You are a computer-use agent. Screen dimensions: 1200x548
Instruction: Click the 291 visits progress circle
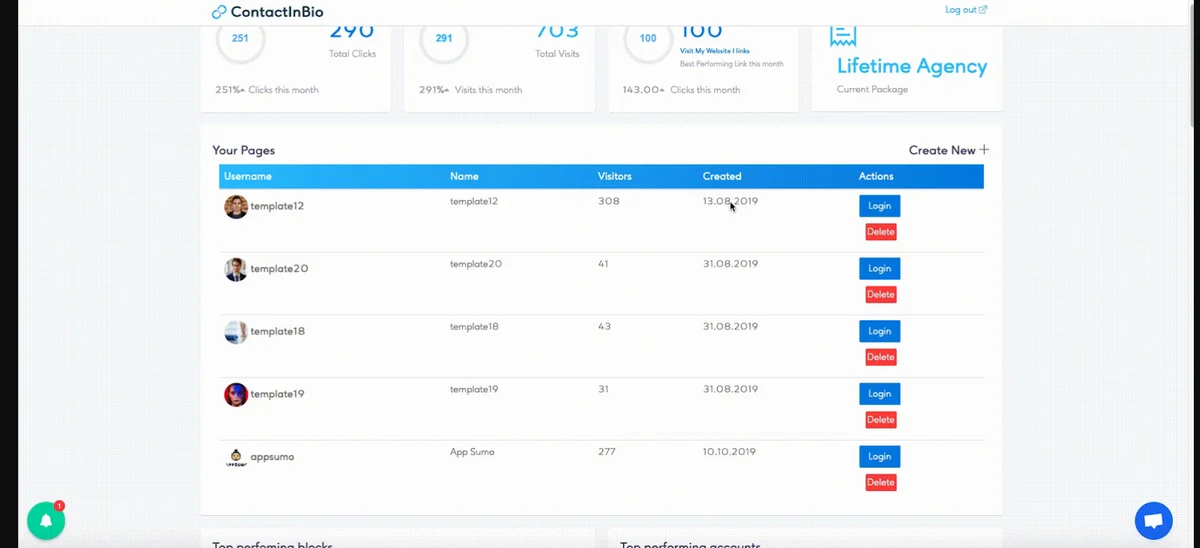[x=444, y=39]
